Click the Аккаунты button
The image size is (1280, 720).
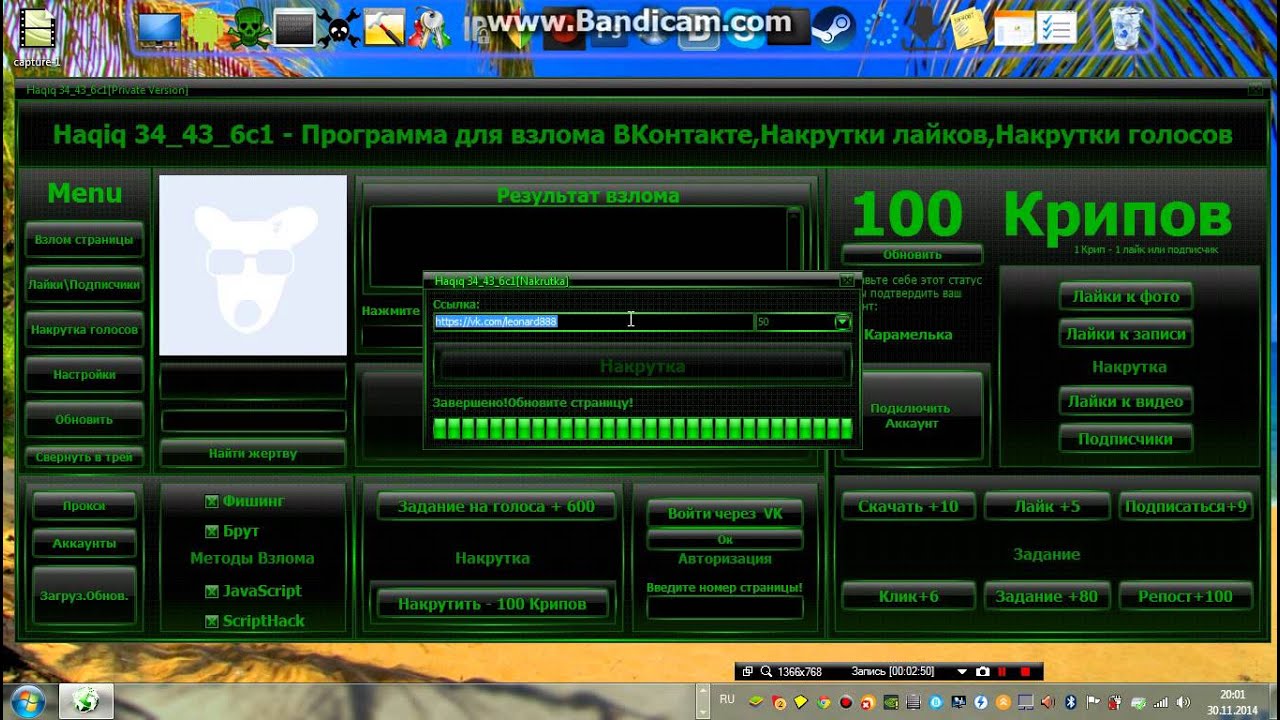point(84,543)
